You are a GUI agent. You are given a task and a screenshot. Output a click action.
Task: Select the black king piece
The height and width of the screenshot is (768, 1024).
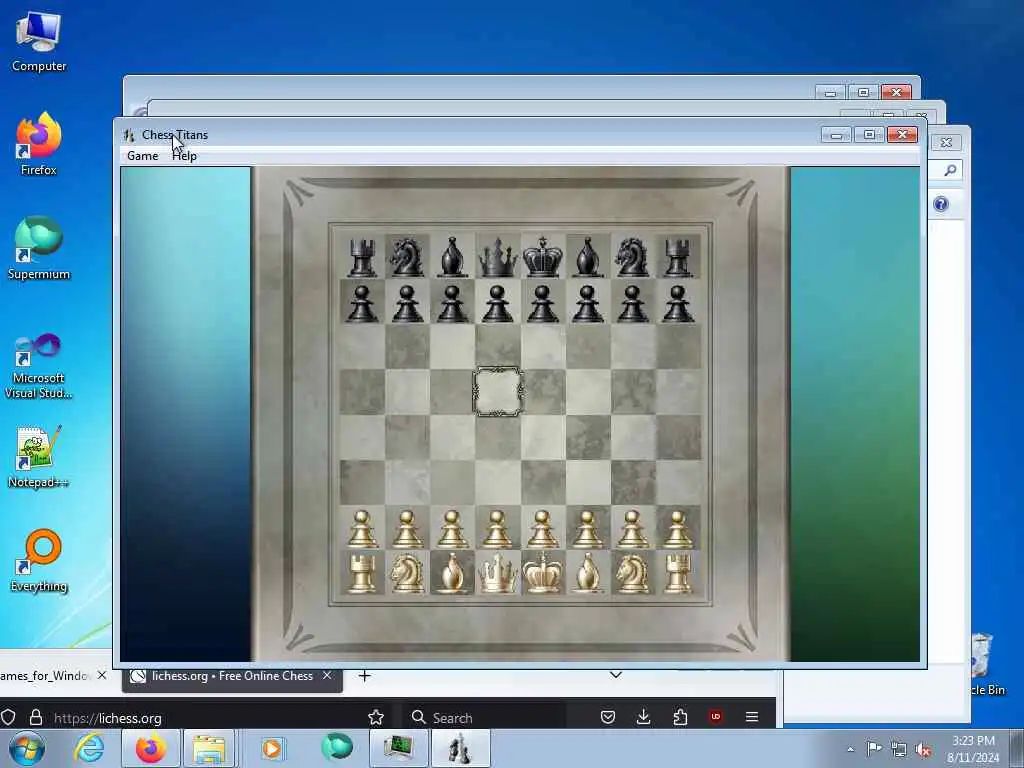pos(543,257)
